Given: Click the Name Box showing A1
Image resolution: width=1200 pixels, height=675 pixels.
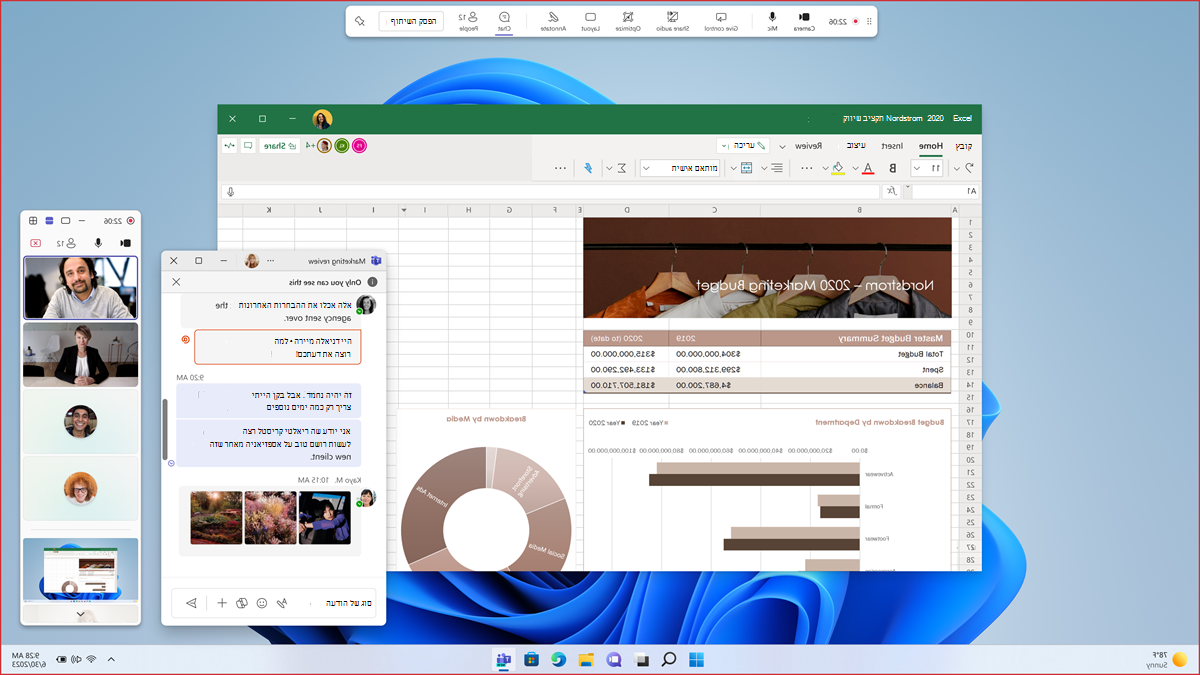Looking at the screenshot, I should click(947, 191).
